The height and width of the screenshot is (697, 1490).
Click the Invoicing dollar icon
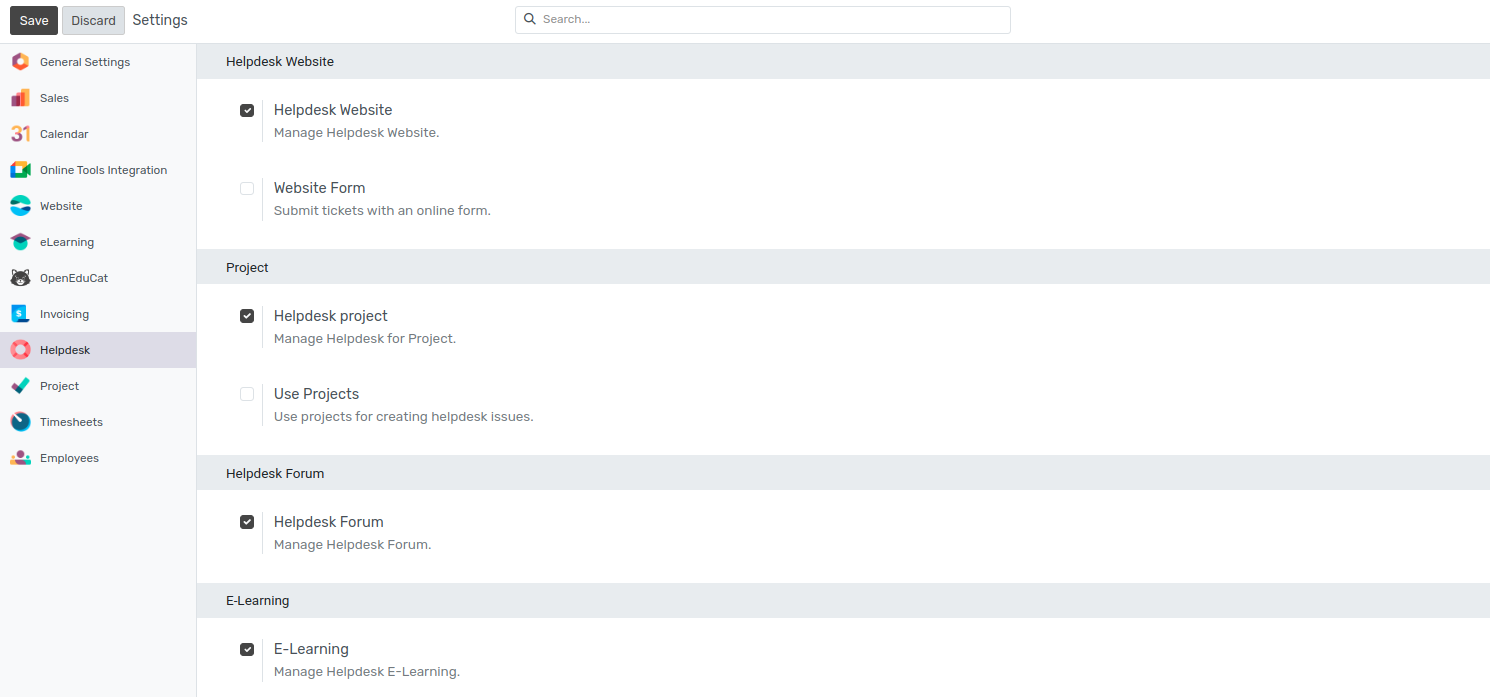pos(20,314)
